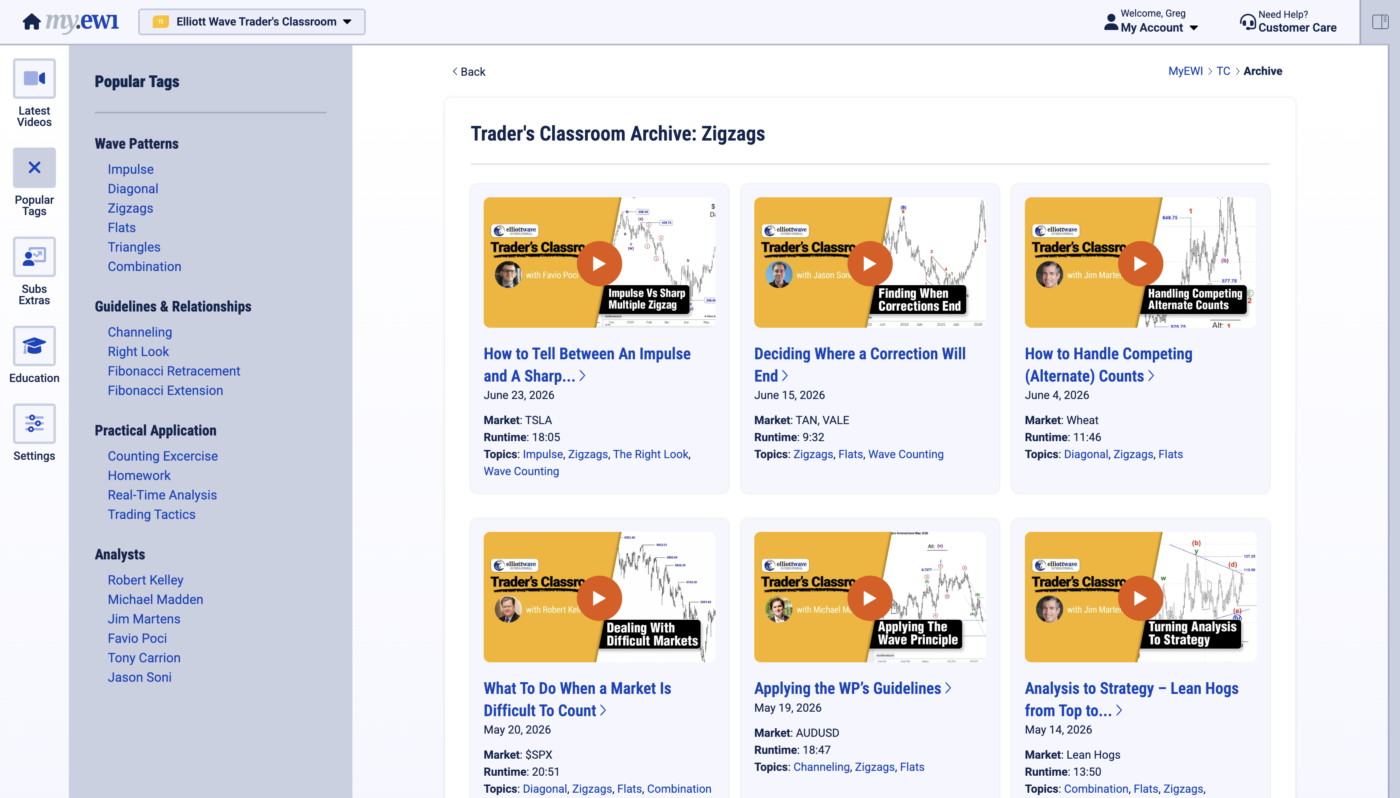
Task: Toggle the side panel icon at top right
Action: coord(1380,21)
